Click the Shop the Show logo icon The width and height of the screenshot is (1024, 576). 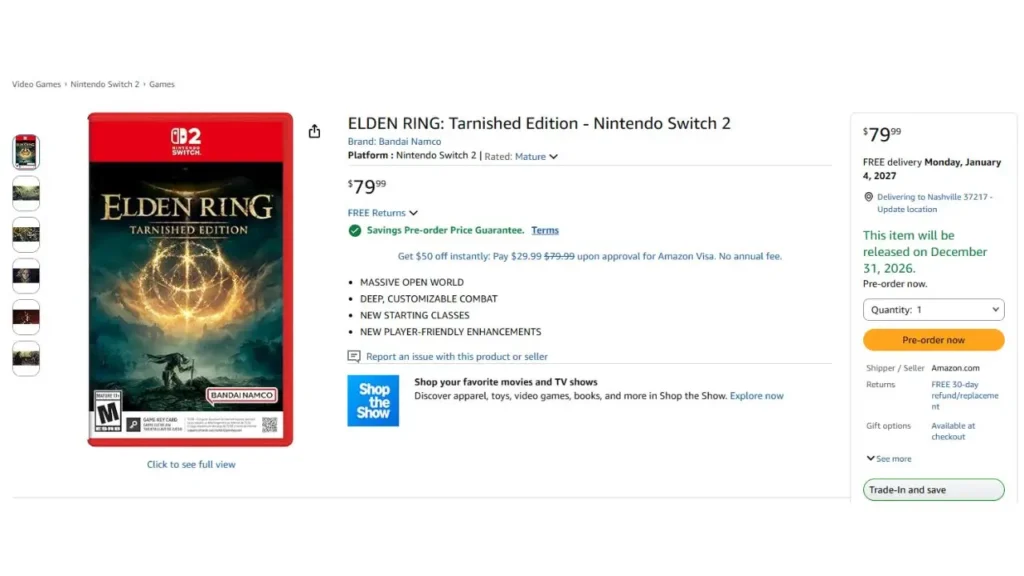click(x=373, y=400)
